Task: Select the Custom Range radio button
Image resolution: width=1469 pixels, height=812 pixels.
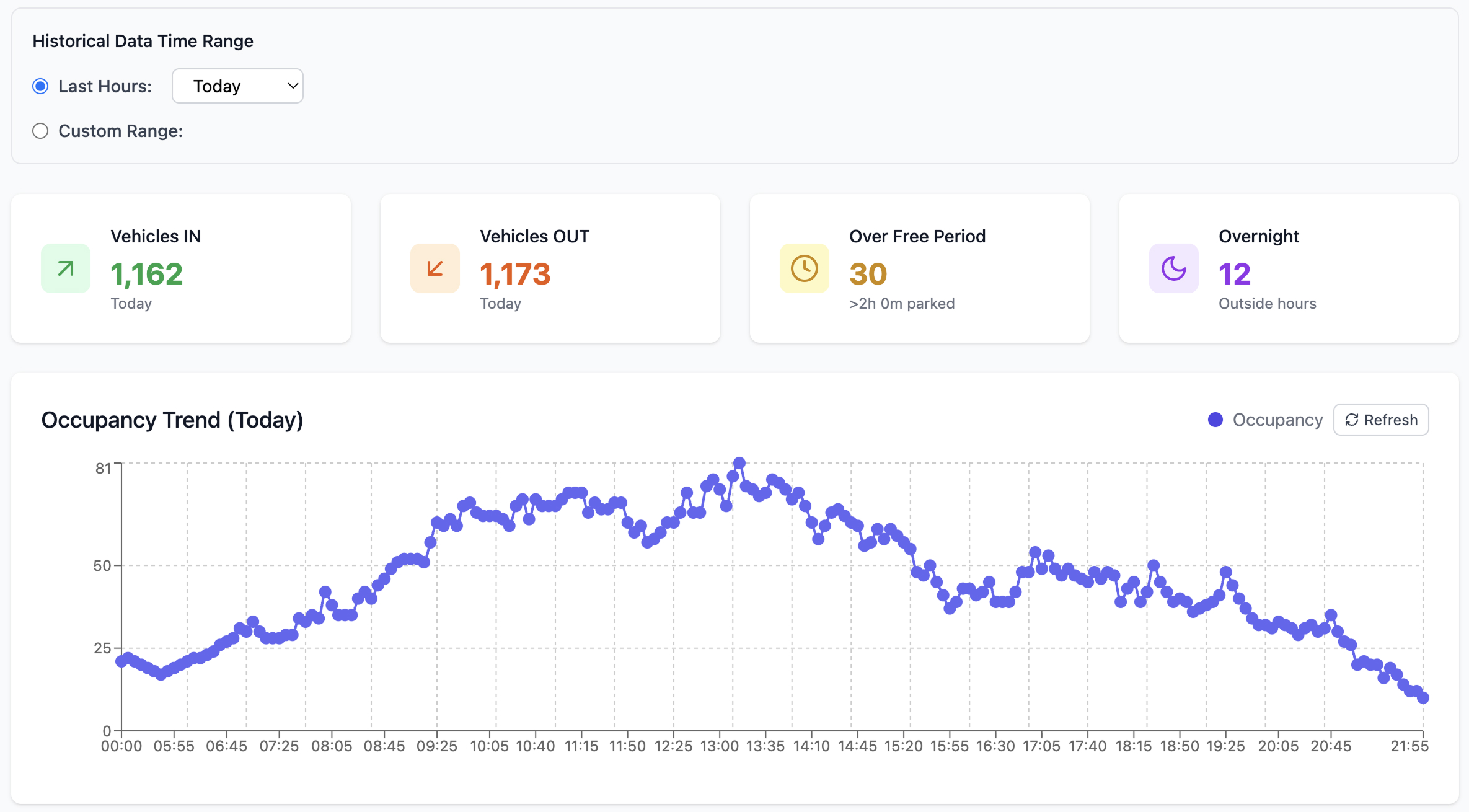Action: (40, 130)
